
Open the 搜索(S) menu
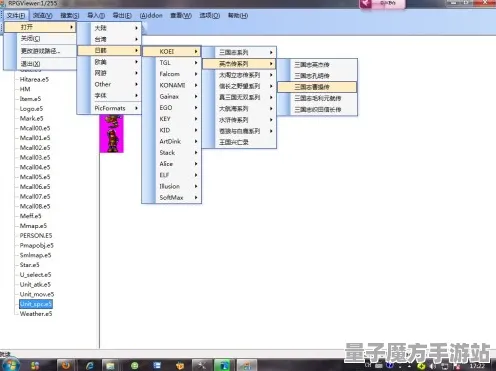(x=70, y=16)
